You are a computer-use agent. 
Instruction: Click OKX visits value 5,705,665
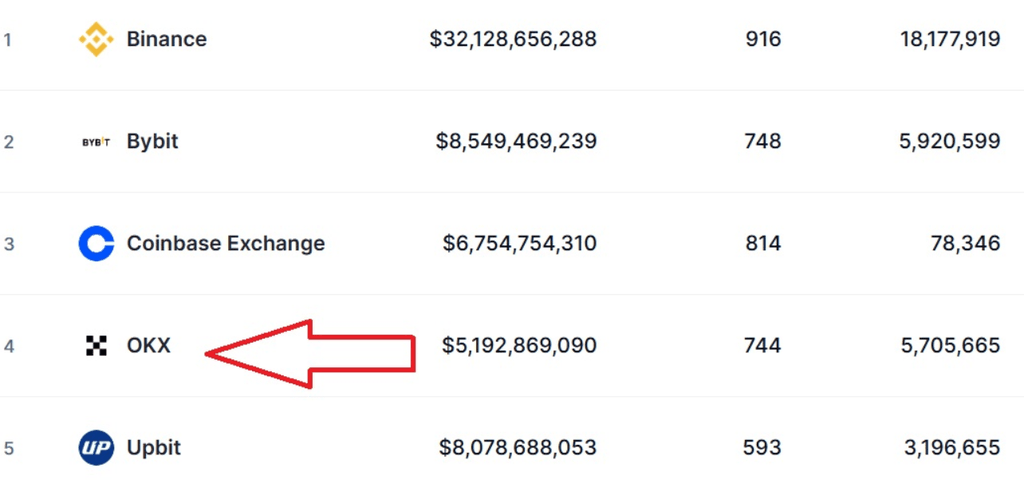949,346
